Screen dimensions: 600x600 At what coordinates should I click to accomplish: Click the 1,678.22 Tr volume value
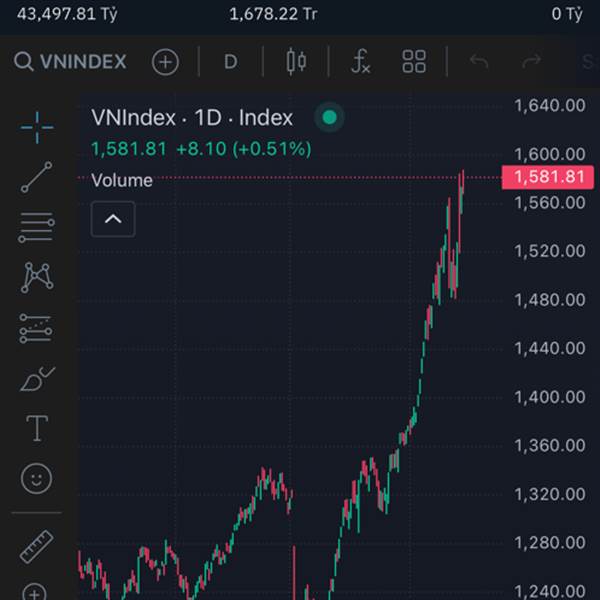(x=273, y=14)
